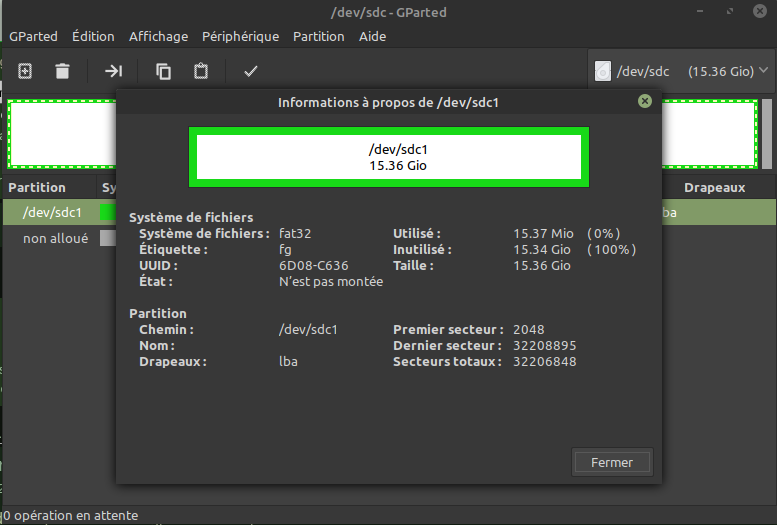
Task: Click the resize/move partition arrow icon
Action: 113,71
